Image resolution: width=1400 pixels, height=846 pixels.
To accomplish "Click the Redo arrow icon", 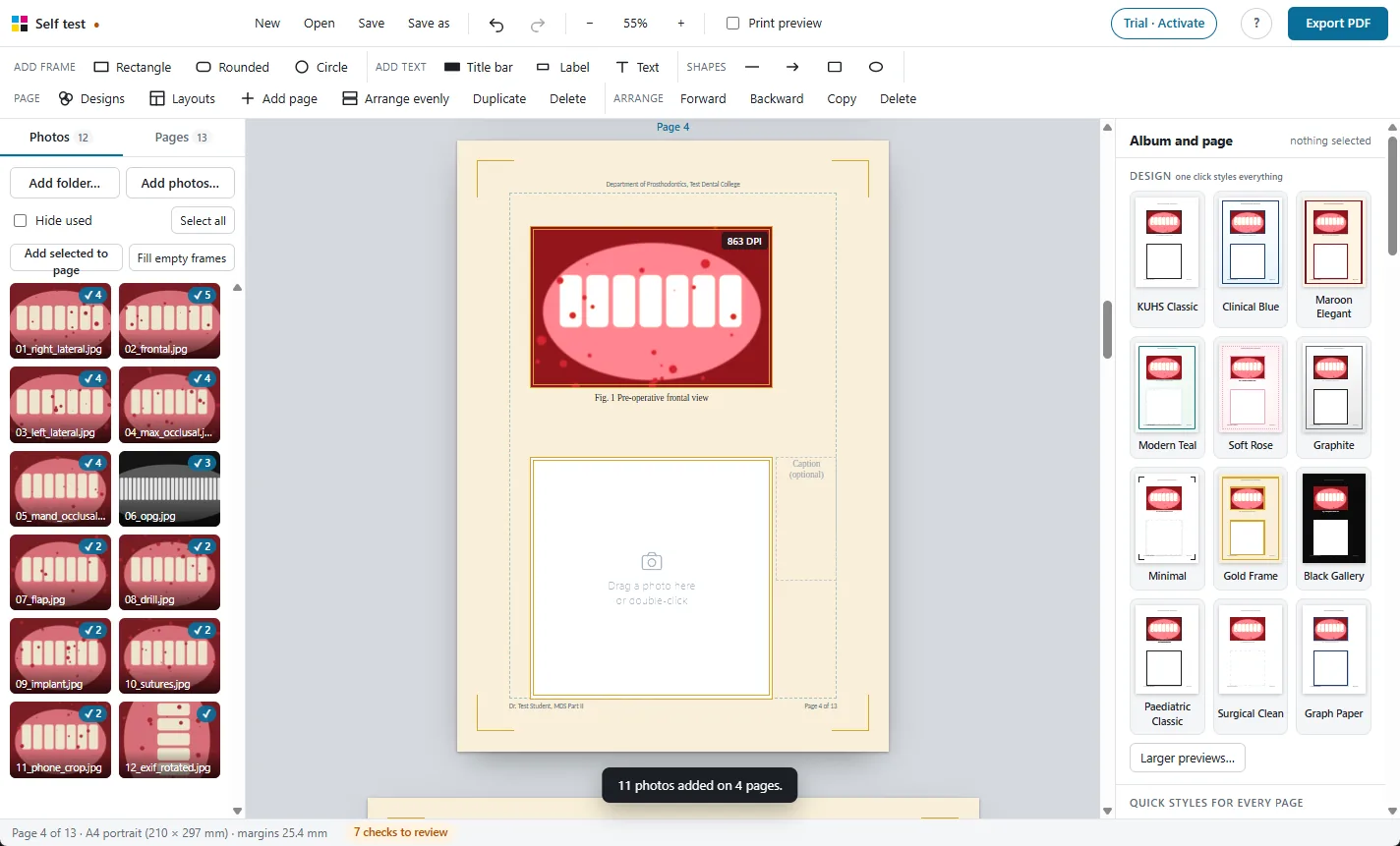I will [x=538, y=24].
